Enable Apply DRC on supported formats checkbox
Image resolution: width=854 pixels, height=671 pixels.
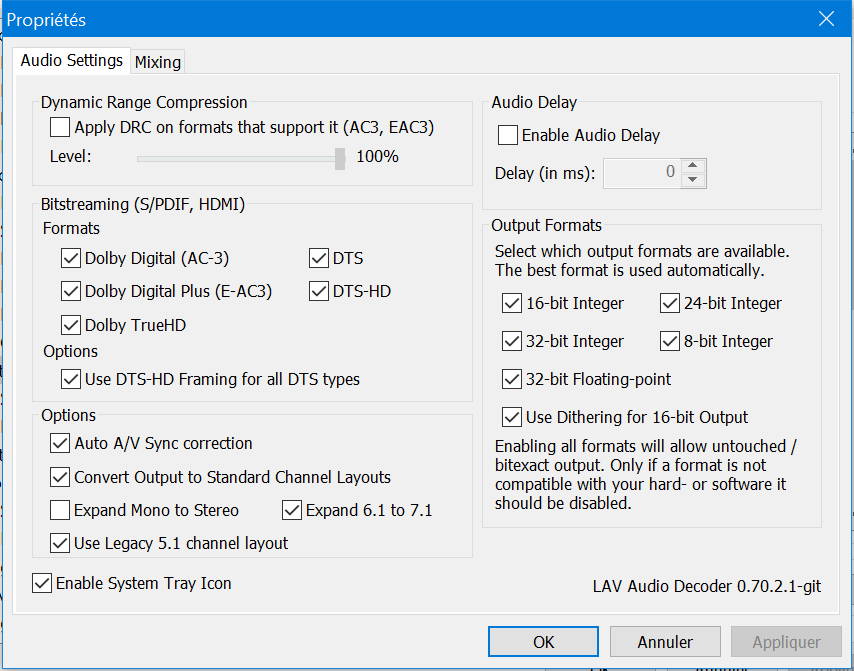[x=60, y=127]
